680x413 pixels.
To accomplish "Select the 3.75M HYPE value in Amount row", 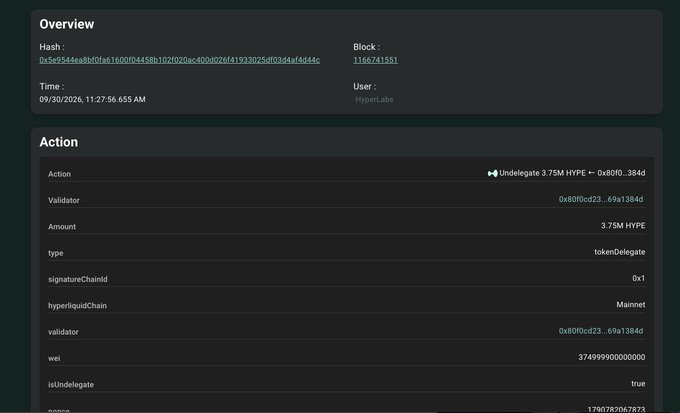I will (623, 226).
